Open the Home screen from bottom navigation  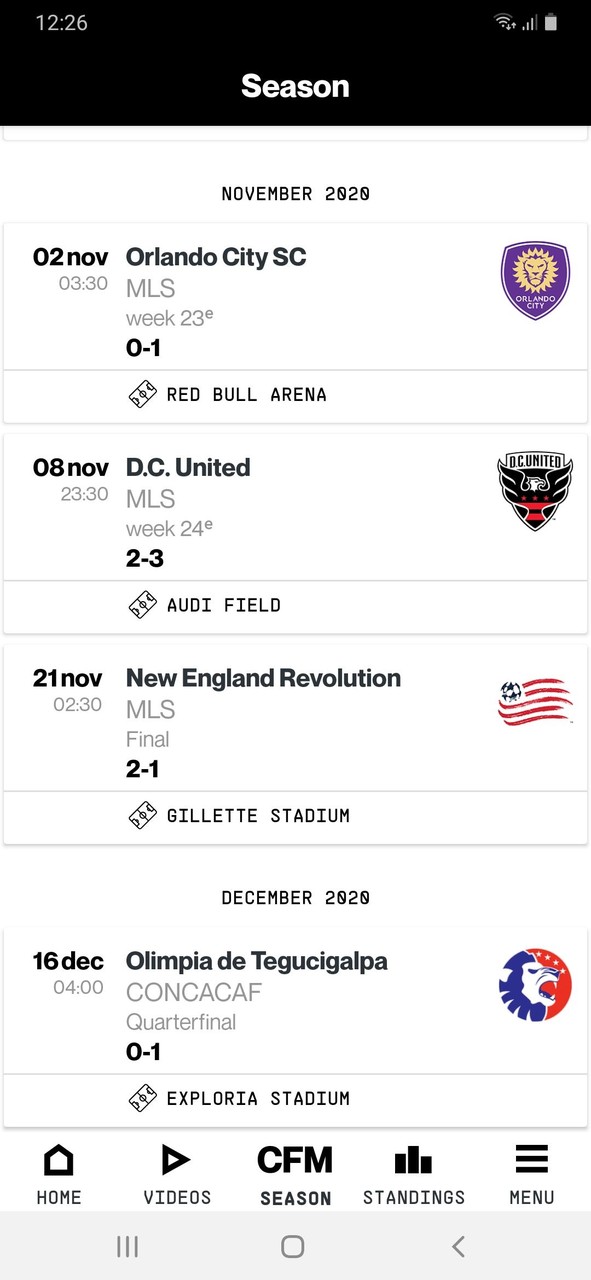click(x=58, y=1170)
